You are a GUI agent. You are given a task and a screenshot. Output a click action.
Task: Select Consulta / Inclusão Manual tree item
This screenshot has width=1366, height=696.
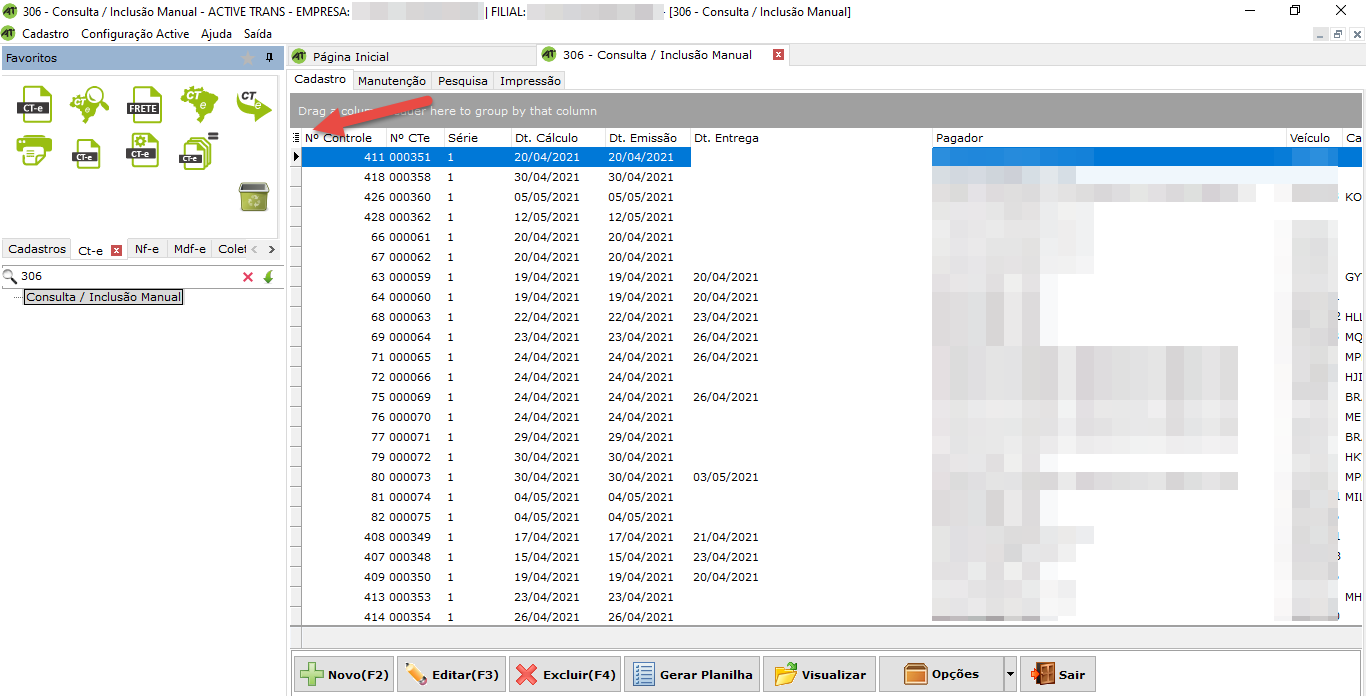pyautogui.click(x=104, y=297)
